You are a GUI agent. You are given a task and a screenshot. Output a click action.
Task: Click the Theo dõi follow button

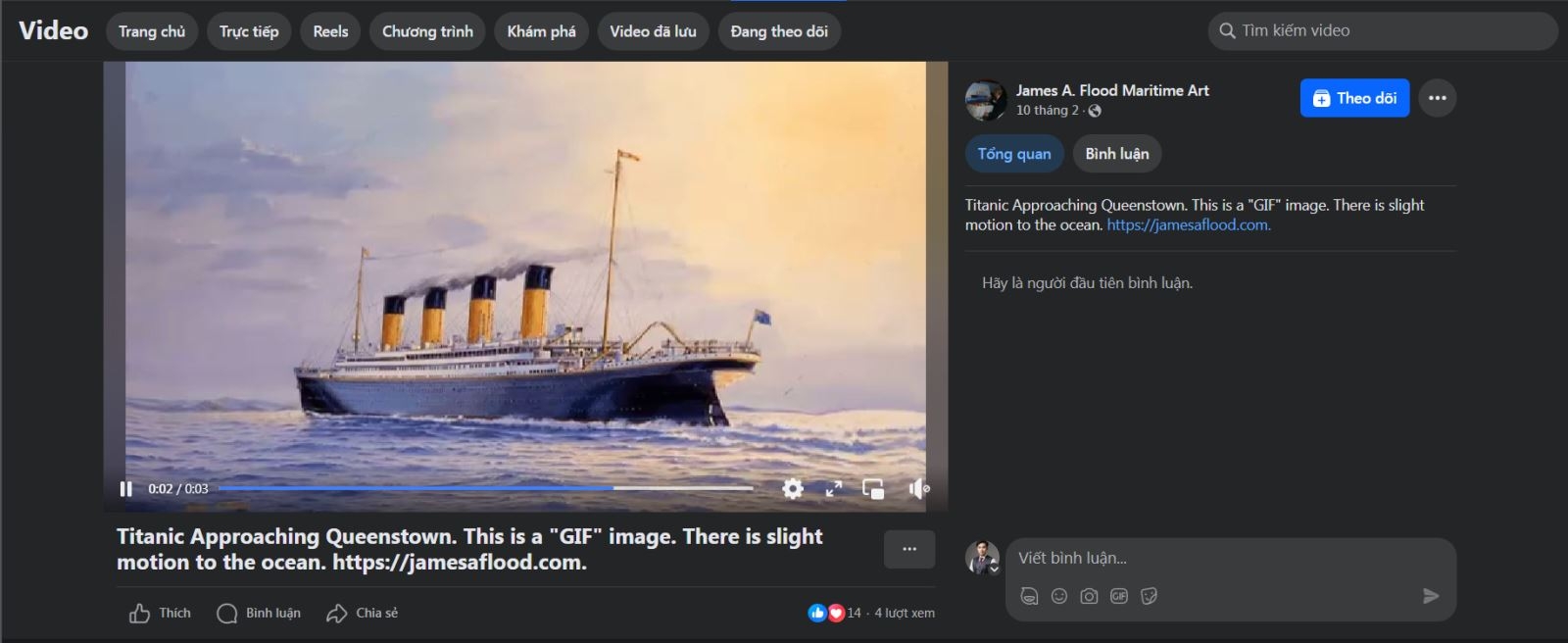click(x=1354, y=98)
